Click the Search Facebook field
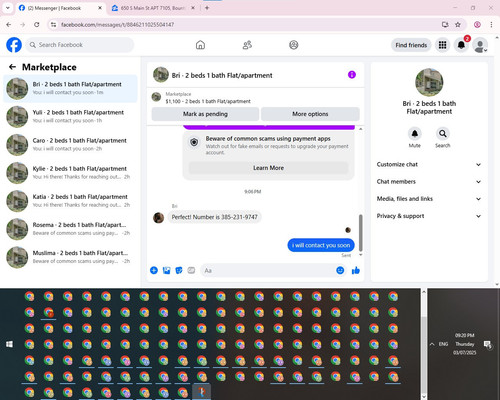500x400 pixels. coord(80,45)
